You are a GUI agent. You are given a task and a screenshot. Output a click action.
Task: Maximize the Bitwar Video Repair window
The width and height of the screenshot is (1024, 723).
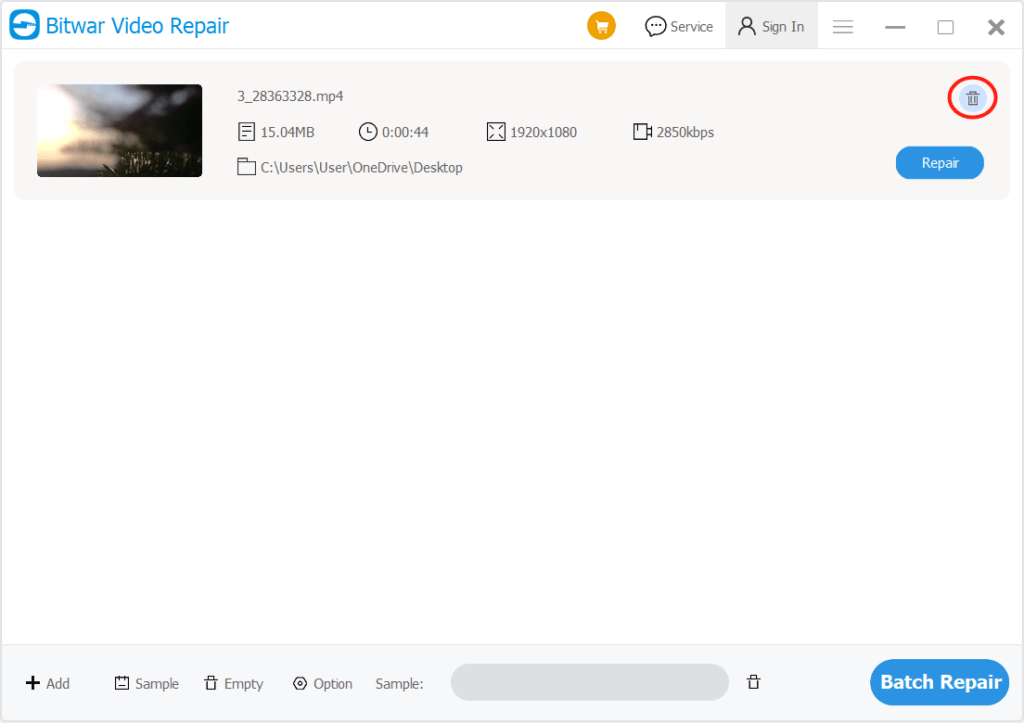(x=945, y=27)
